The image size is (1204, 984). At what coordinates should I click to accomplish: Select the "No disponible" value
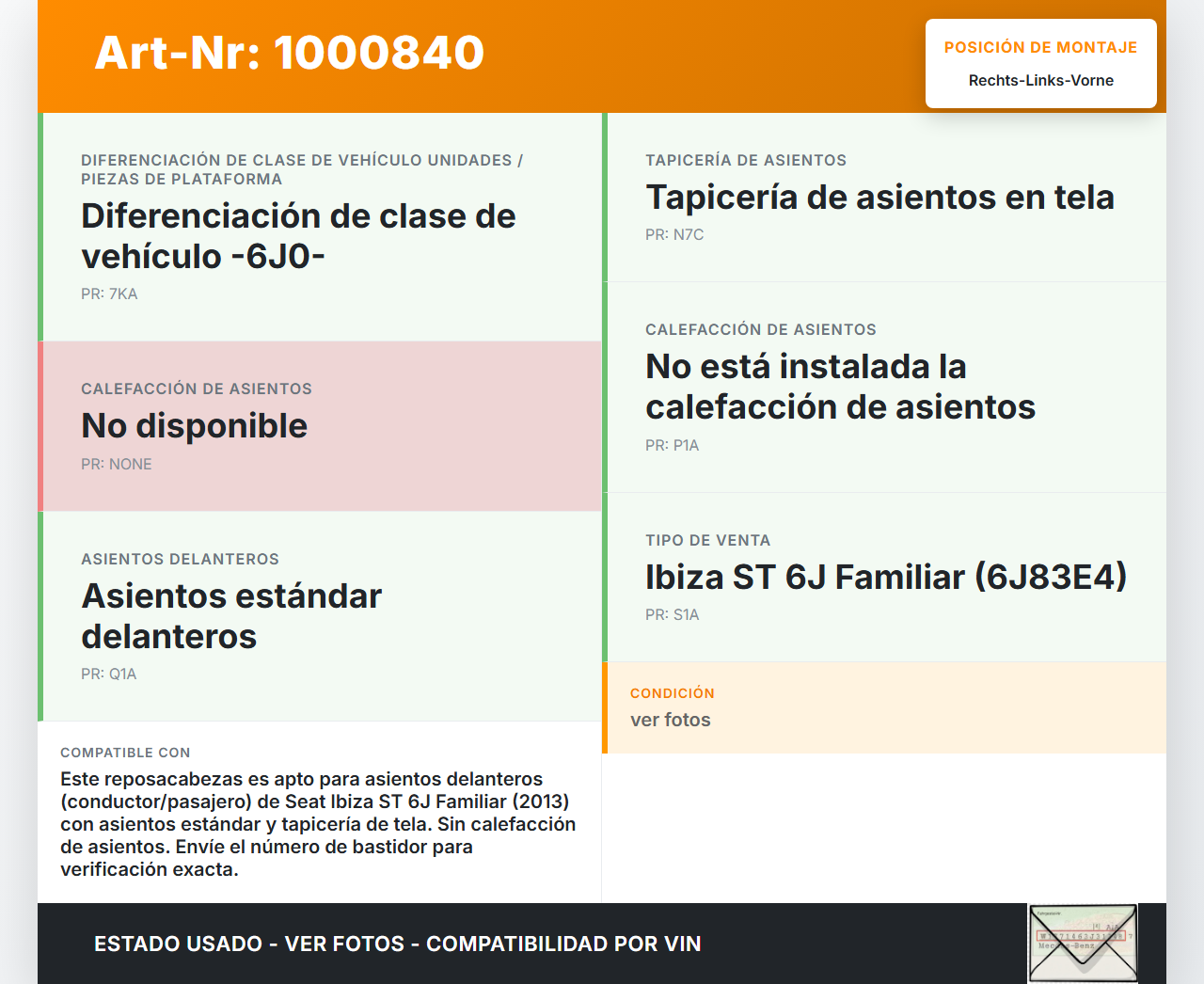(x=195, y=426)
